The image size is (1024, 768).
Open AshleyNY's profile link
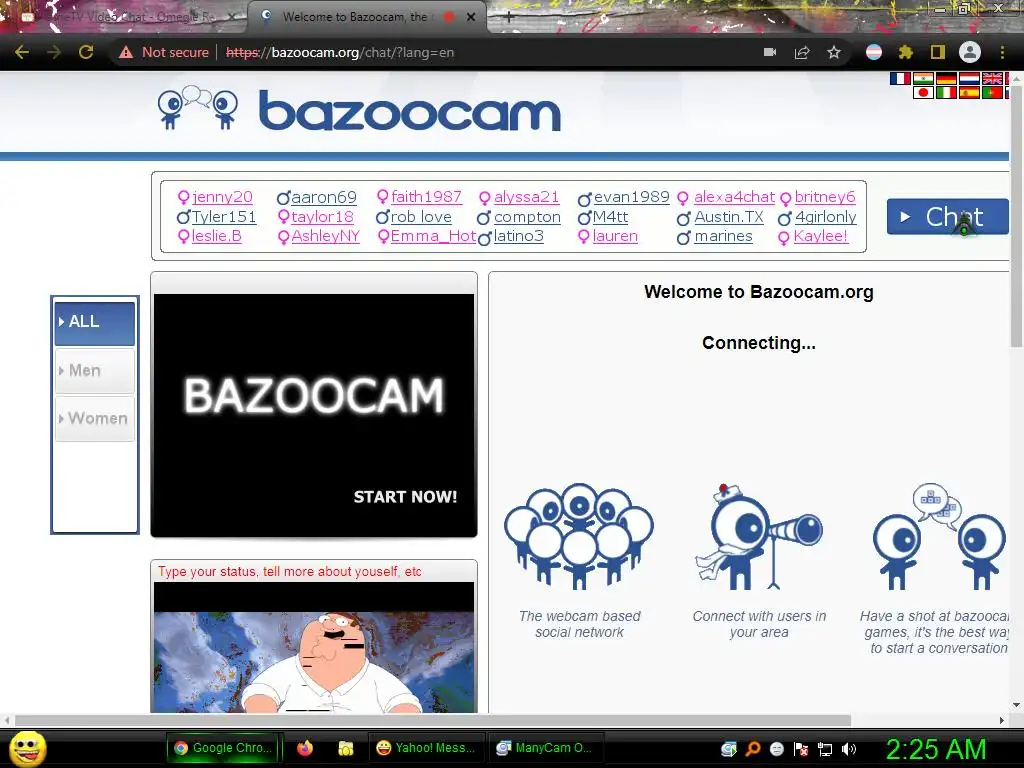click(x=326, y=236)
